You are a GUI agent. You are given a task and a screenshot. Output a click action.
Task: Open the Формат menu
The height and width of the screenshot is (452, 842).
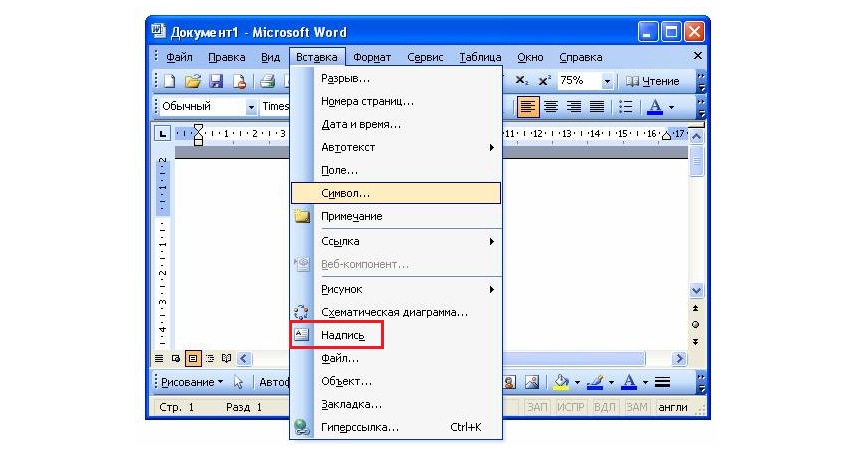(x=372, y=57)
